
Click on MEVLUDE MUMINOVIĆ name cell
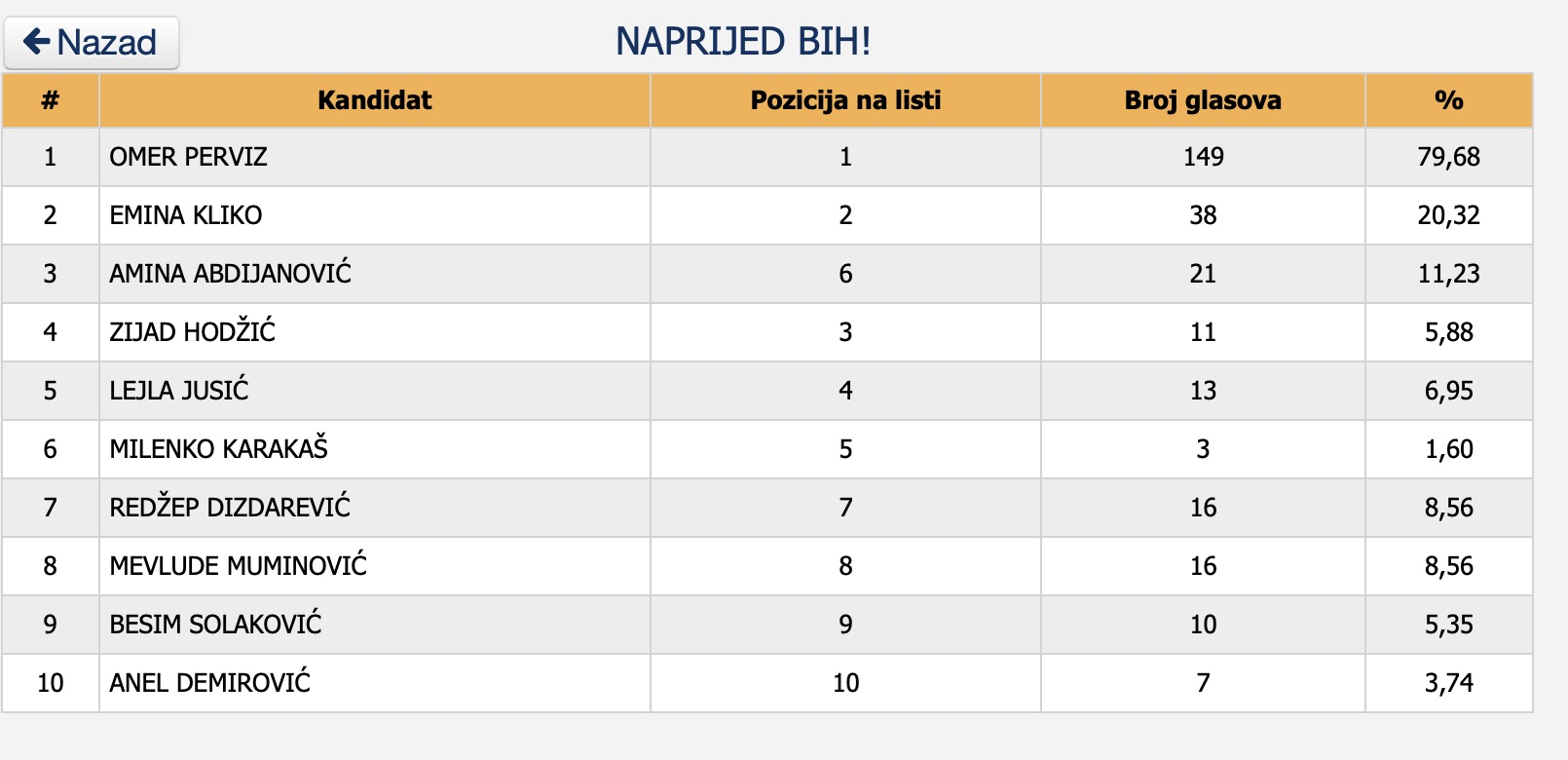(x=375, y=566)
